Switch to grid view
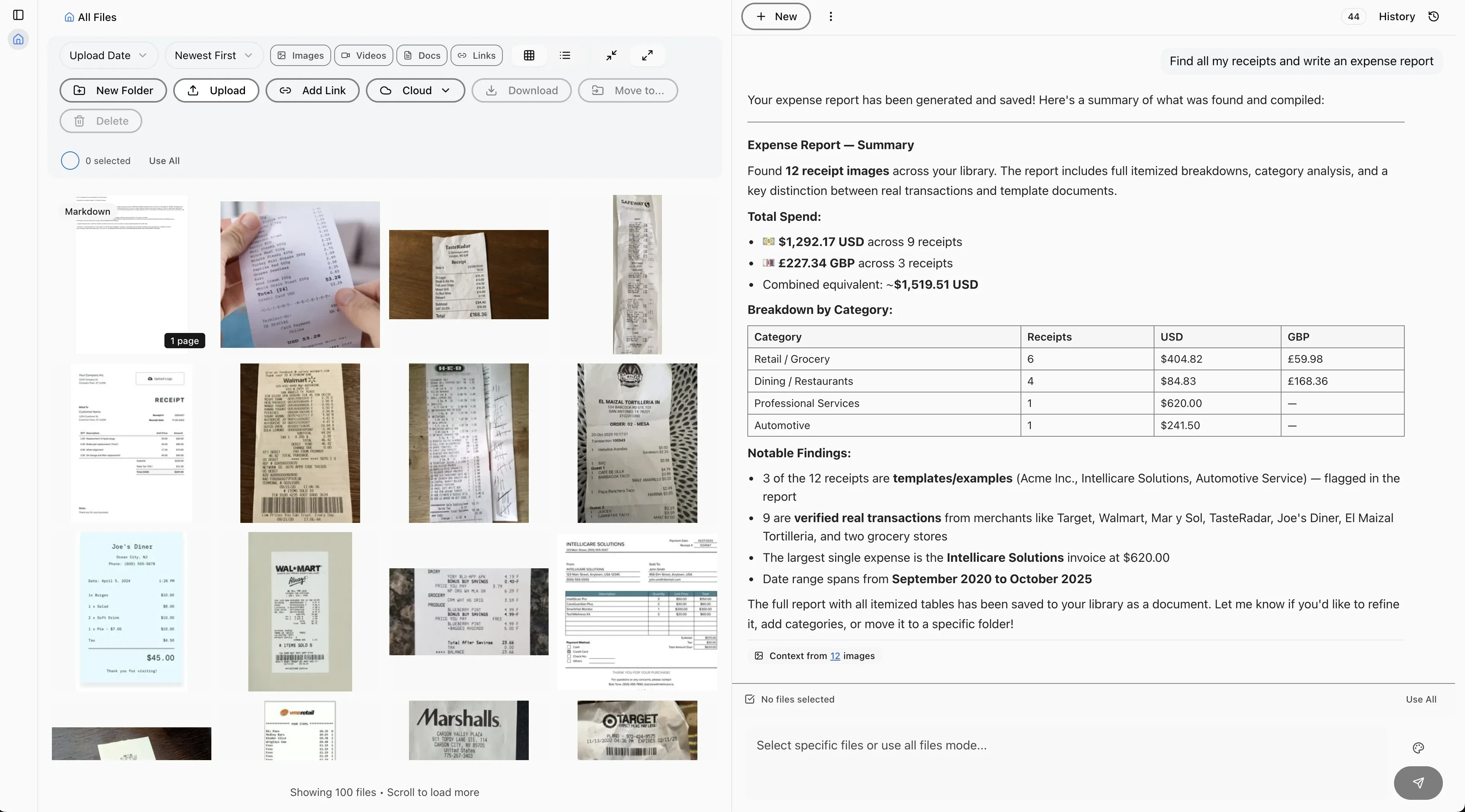This screenshot has height=812, width=1465. click(529, 55)
